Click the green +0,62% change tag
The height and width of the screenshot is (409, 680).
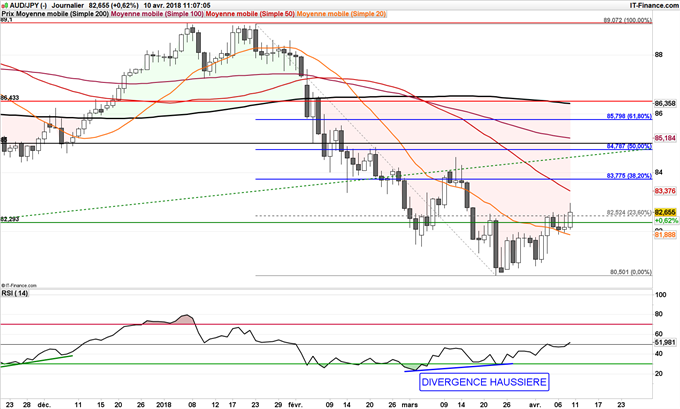point(666,220)
